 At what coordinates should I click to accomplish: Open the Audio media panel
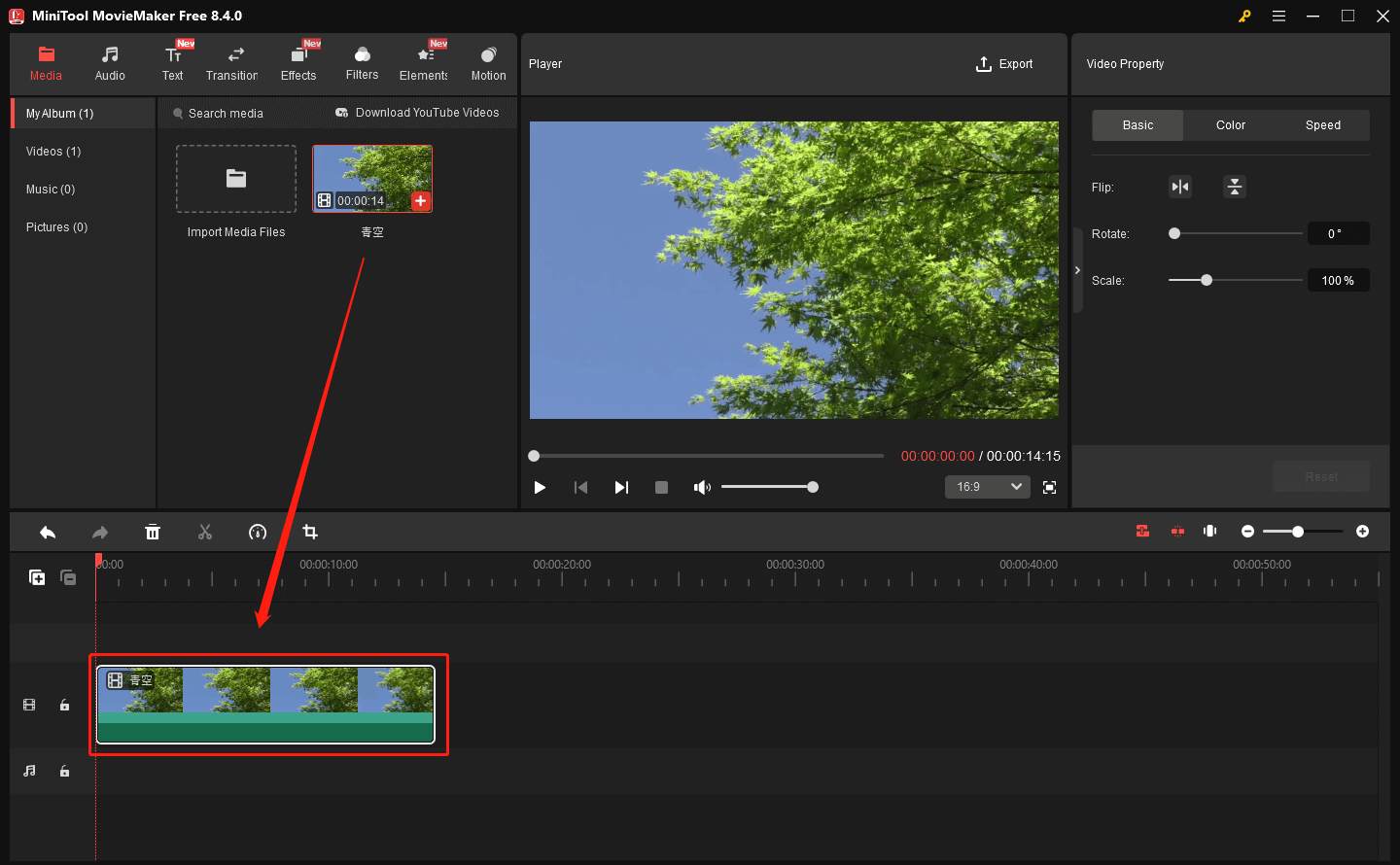(x=109, y=62)
